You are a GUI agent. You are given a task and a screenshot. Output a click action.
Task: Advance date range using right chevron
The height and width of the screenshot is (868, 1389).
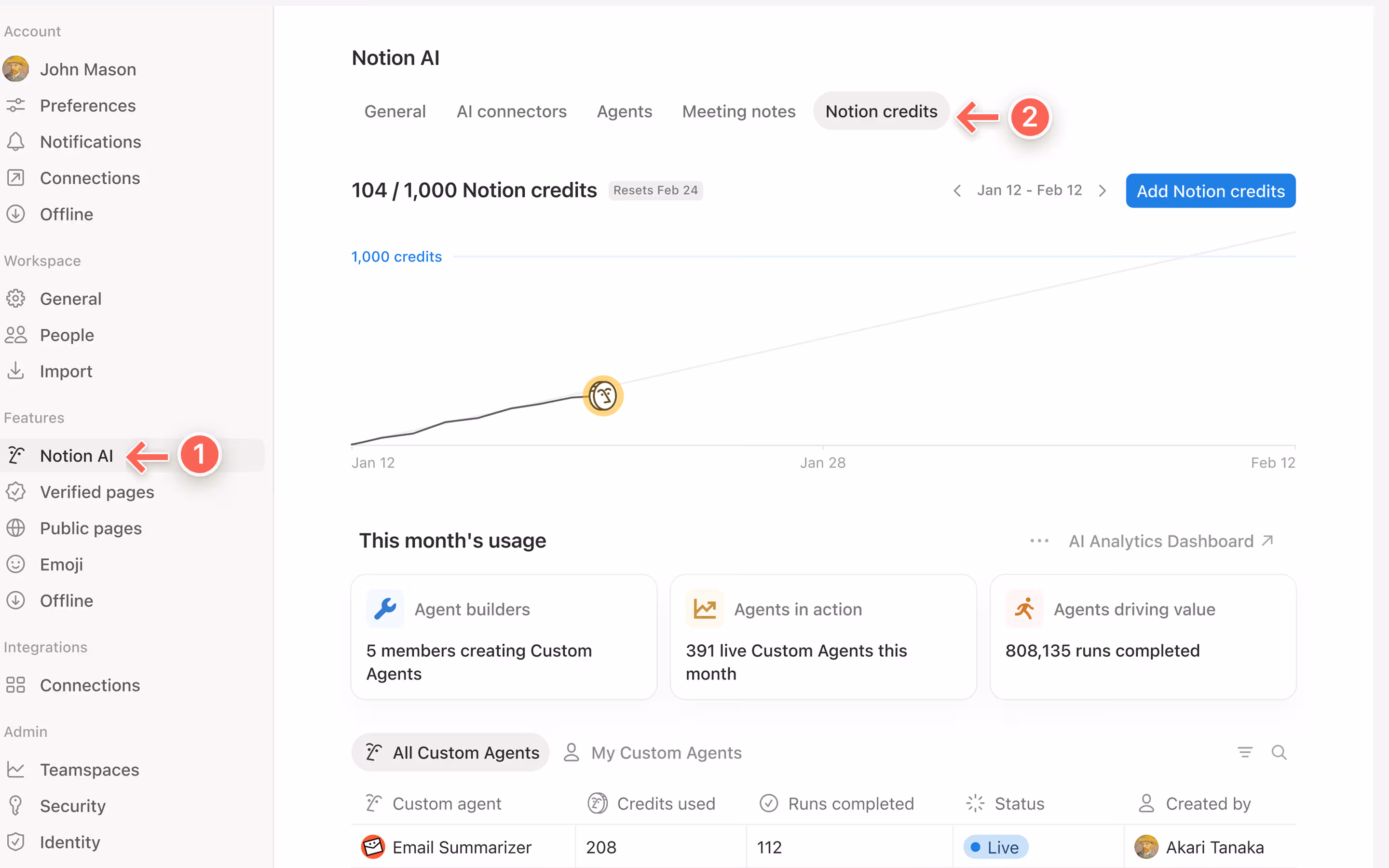pyautogui.click(x=1103, y=190)
